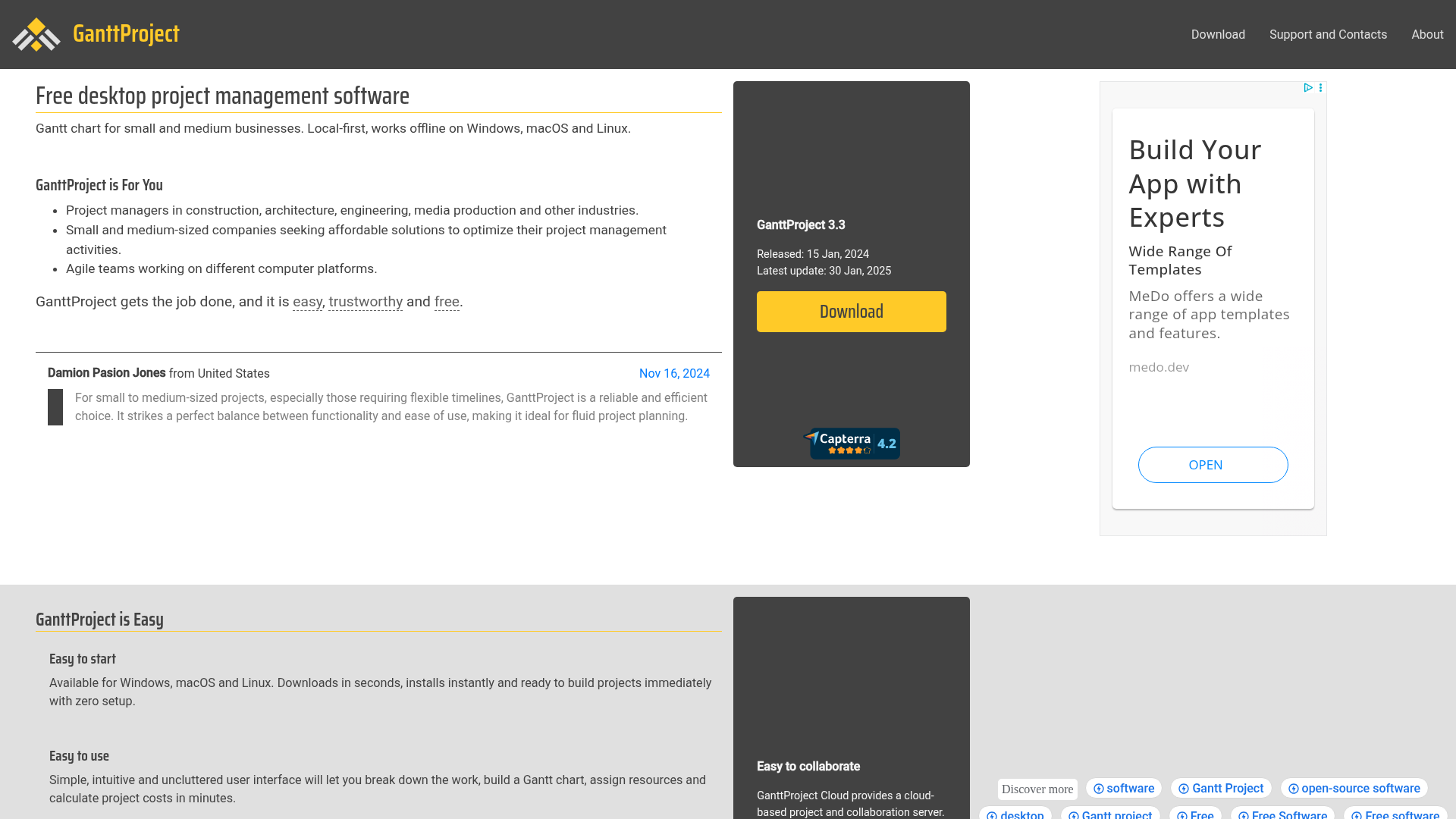The image size is (1456, 819).
Task: Click the Capterra 4.2 rating badge
Action: pos(852,443)
